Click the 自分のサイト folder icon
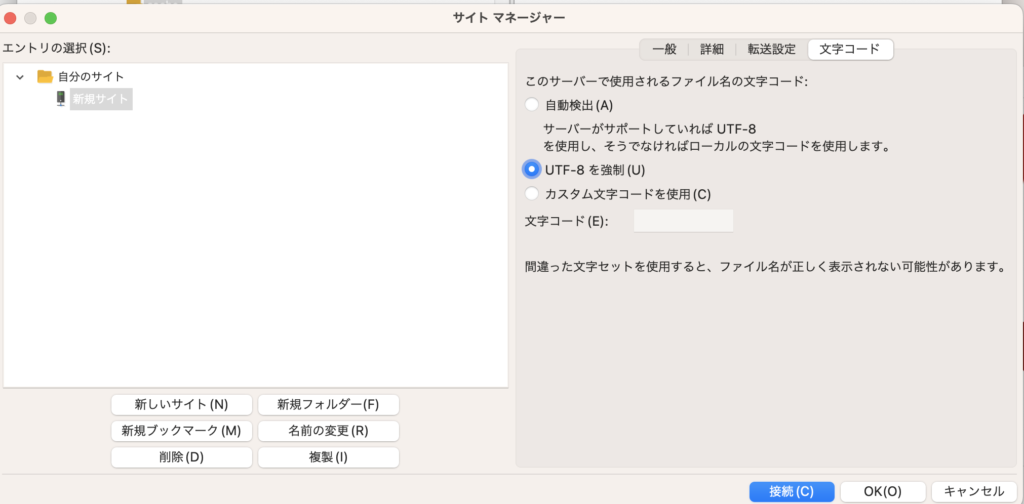The image size is (1024, 504). [45, 77]
